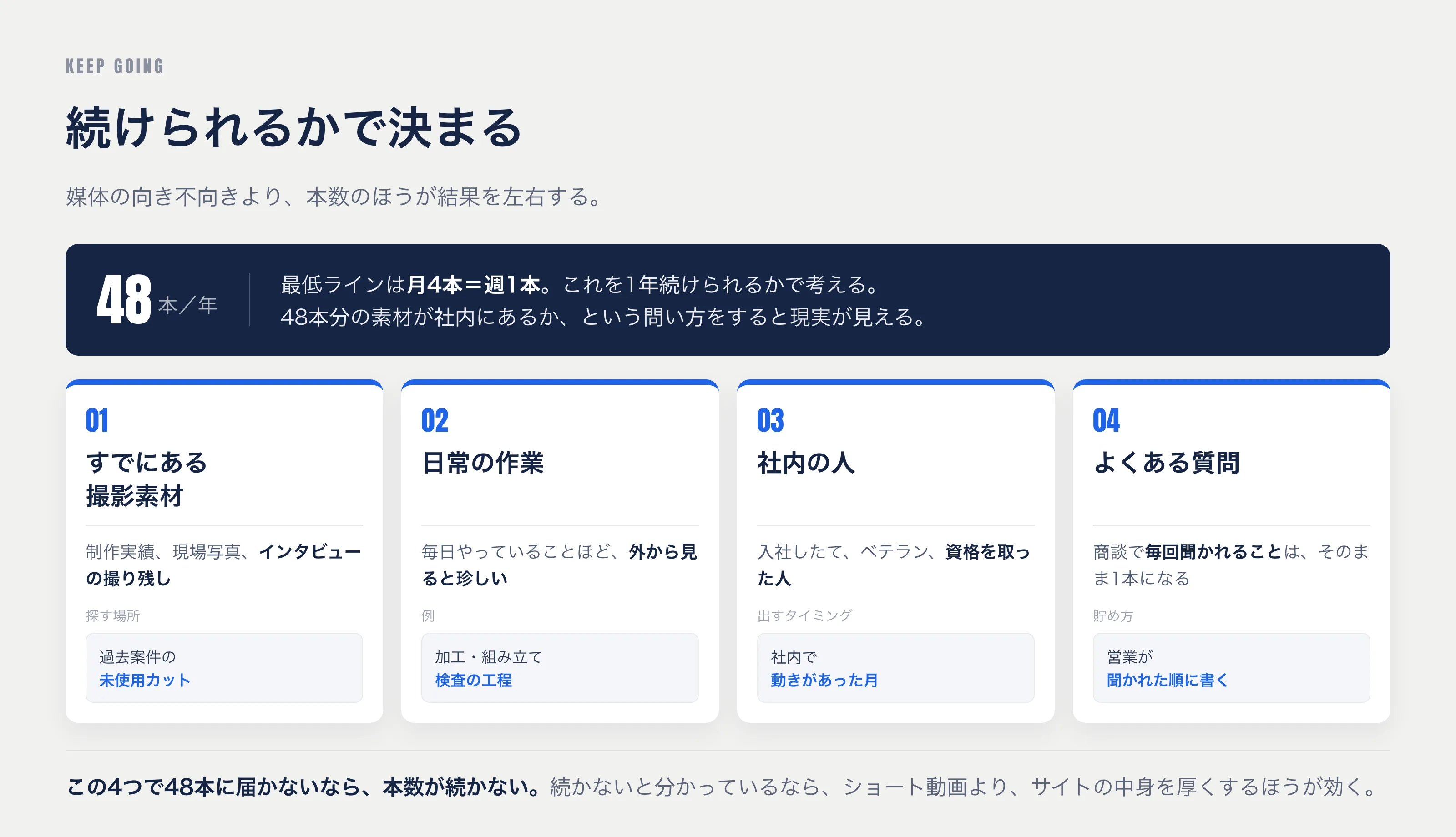Click card number '02'
The image size is (1456, 837).
(435, 420)
